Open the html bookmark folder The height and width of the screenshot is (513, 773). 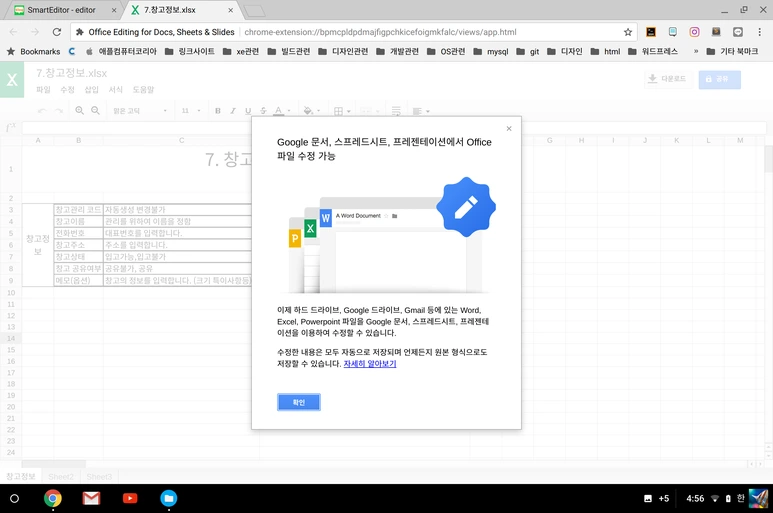pyautogui.click(x=605, y=51)
